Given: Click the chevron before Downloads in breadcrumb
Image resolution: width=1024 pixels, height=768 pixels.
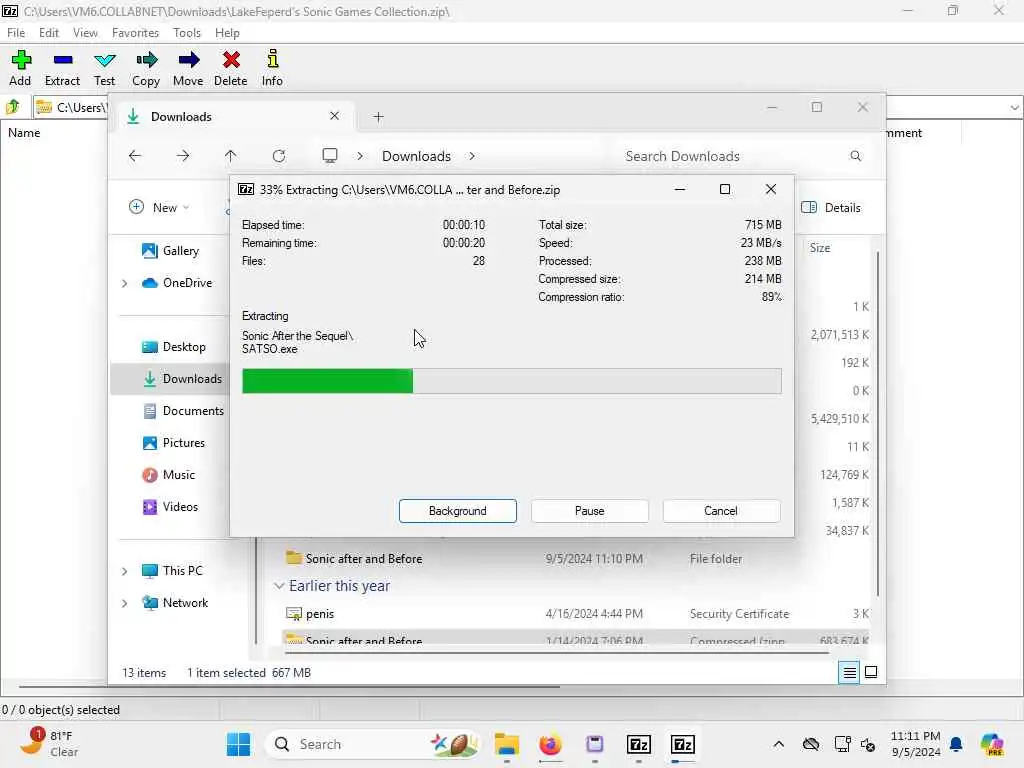Looking at the screenshot, I should click(x=360, y=156).
